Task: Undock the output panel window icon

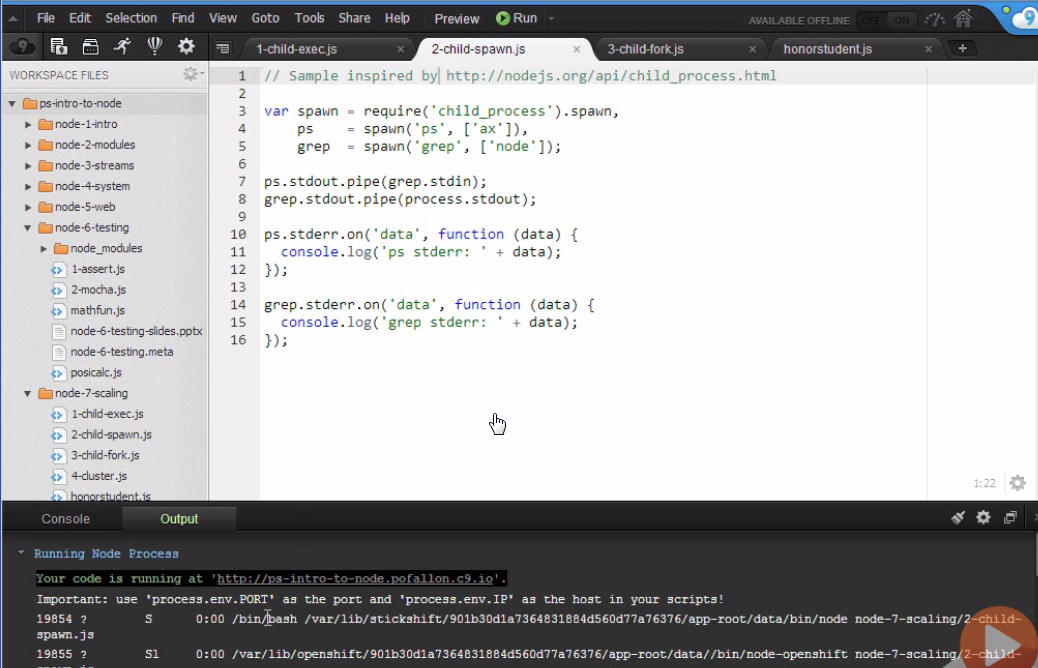Action: 1010,518
